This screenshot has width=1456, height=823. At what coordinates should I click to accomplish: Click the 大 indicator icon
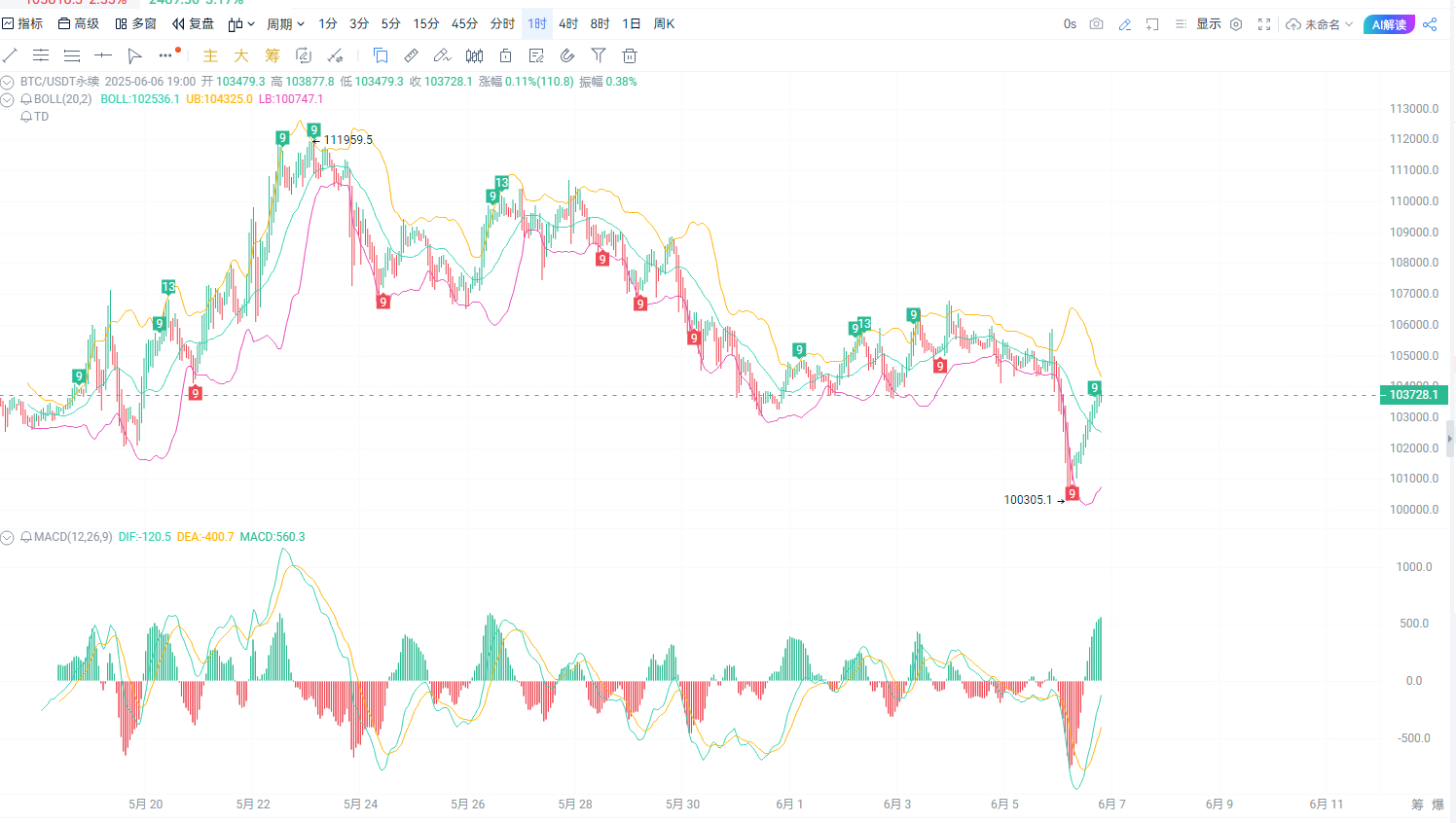pyautogui.click(x=241, y=55)
